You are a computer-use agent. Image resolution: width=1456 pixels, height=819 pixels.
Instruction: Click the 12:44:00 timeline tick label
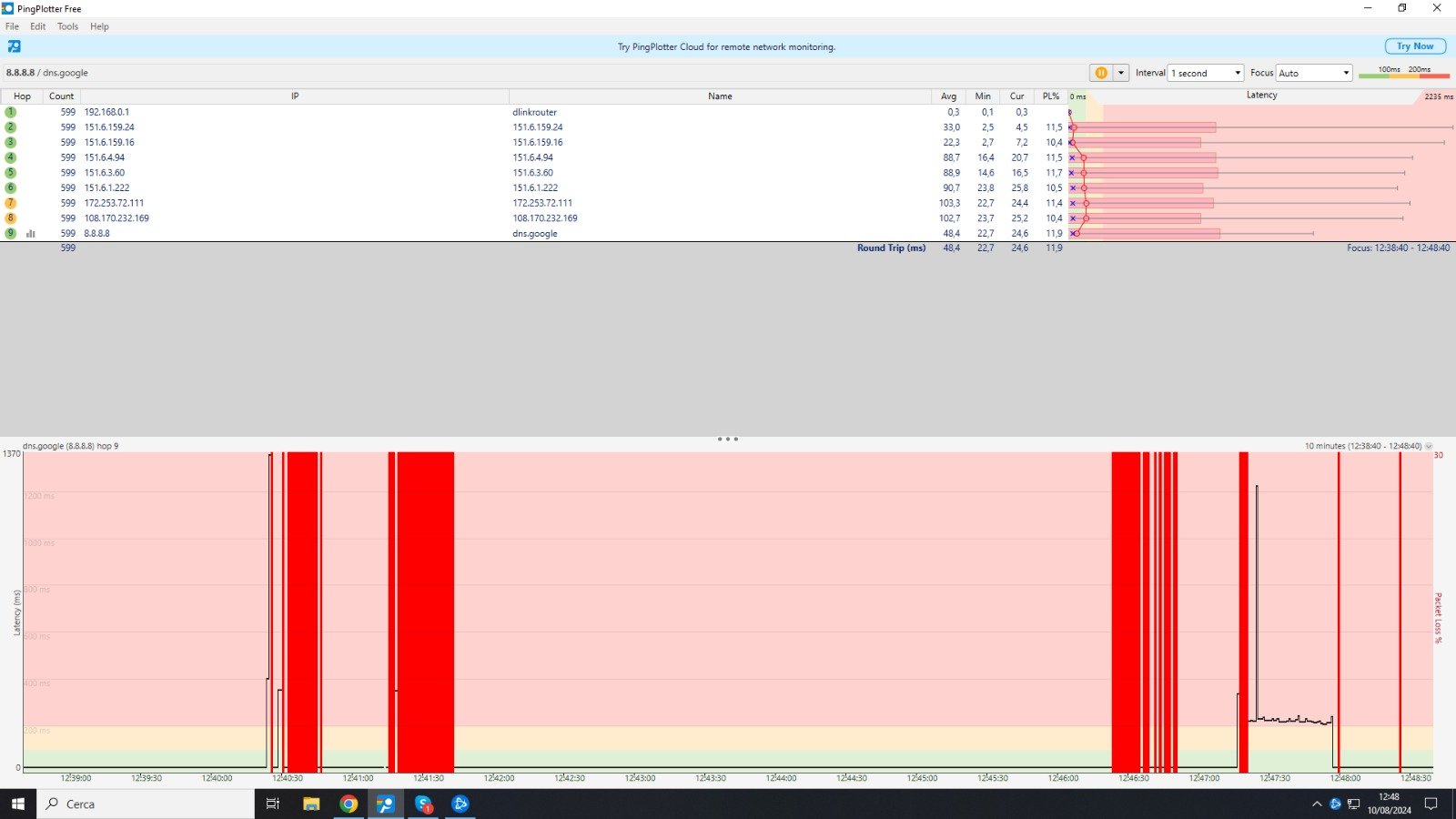(x=781, y=778)
